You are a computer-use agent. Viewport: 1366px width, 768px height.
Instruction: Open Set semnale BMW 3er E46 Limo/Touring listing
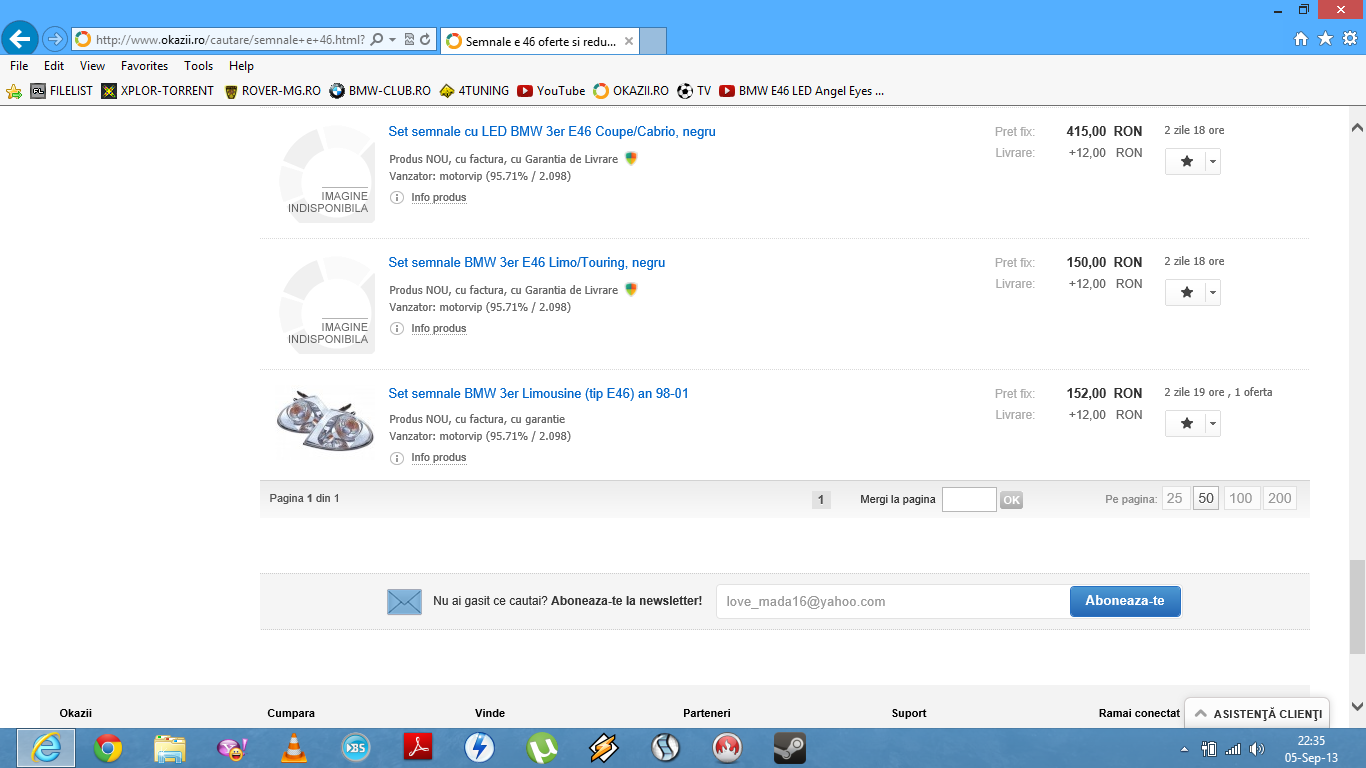pyautogui.click(x=527, y=262)
